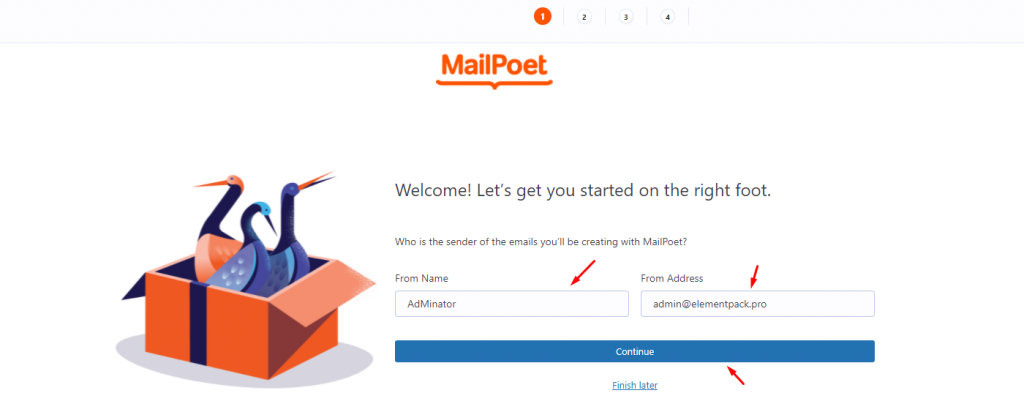Click the sender question text
1024x404 pixels.
pyautogui.click(x=541, y=242)
